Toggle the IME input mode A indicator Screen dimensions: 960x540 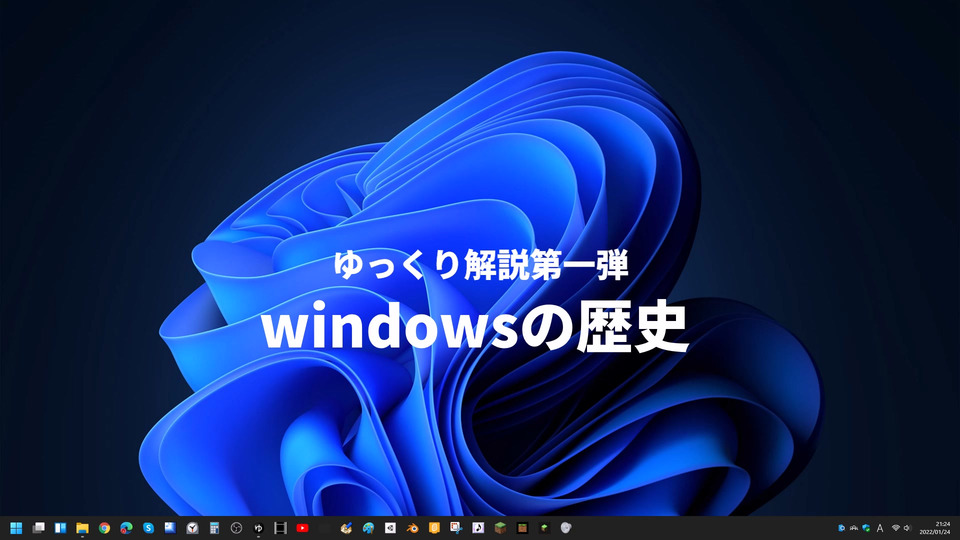click(880, 528)
